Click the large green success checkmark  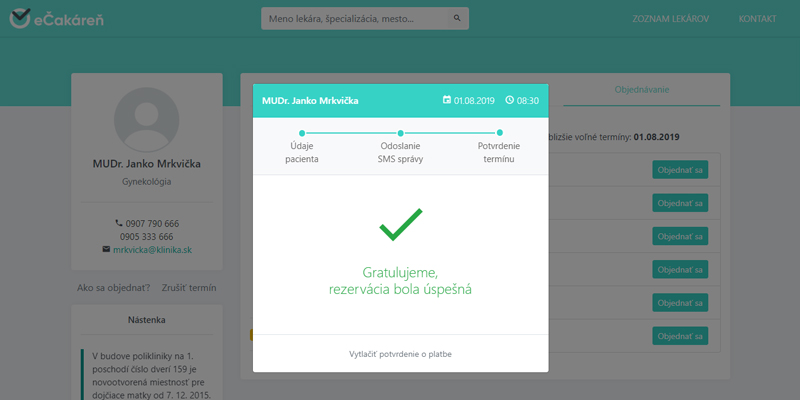click(x=400, y=225)
